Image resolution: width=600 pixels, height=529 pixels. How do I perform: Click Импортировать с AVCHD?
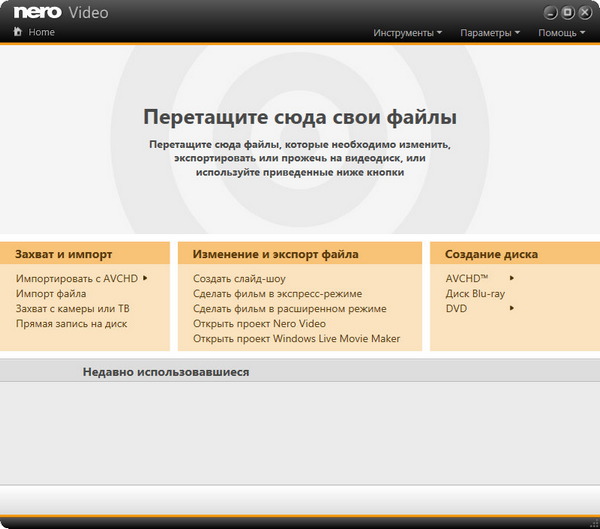coord(77,278)
